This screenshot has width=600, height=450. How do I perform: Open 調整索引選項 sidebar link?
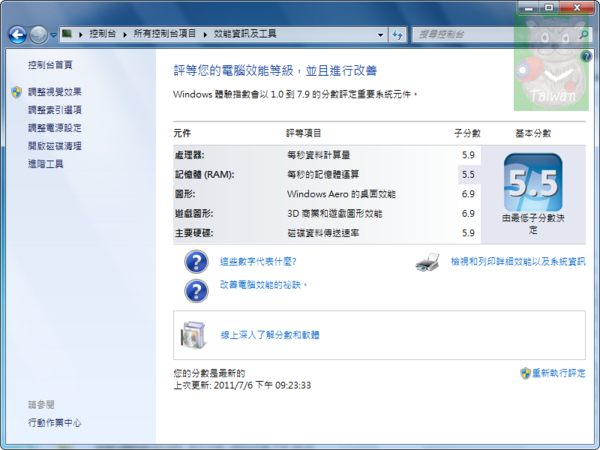[55, 110]
